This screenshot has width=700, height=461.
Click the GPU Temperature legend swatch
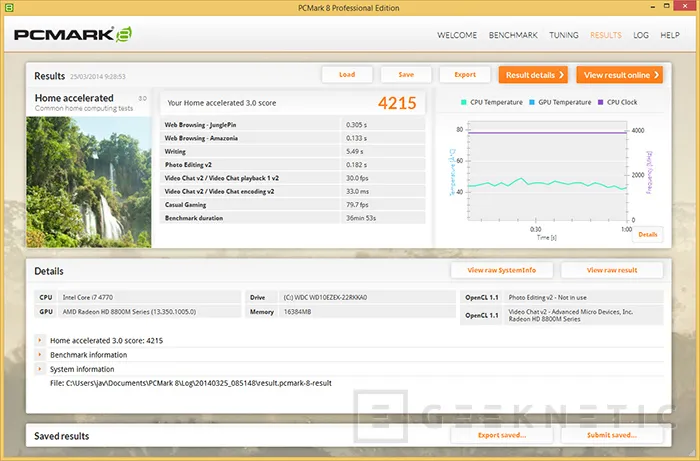(x=532, y=102)
